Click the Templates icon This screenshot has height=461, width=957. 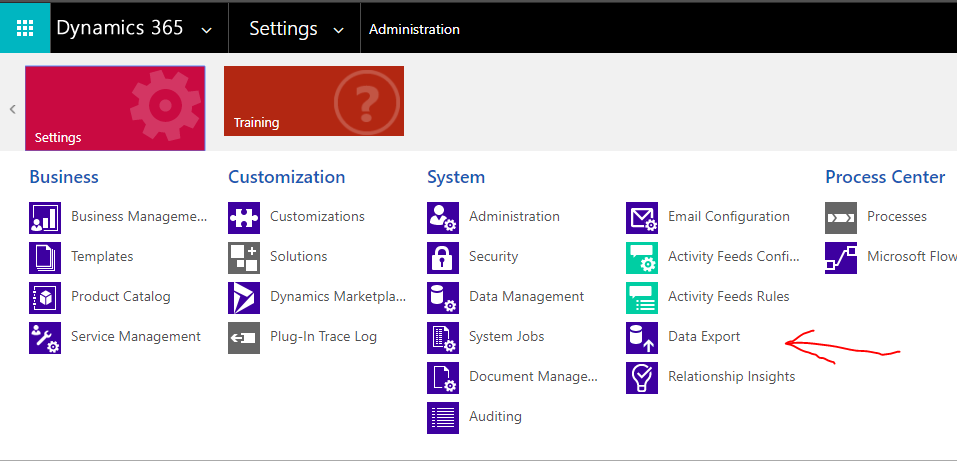click(45, 258)
